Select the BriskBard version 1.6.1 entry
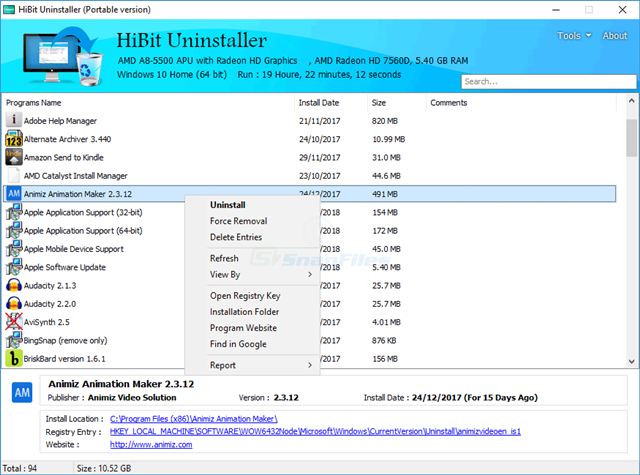The height and width of the screenshot is (475, 640). (x=64, y=359)
